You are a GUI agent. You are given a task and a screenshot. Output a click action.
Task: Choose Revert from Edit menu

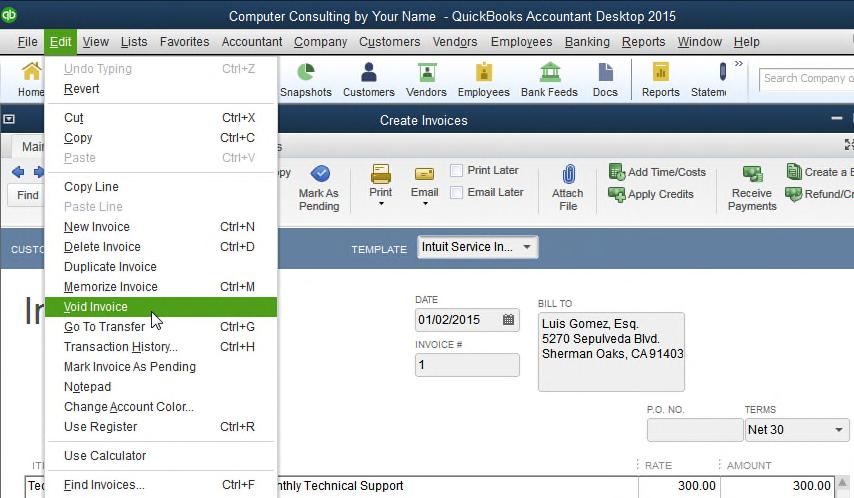tap(161, 89)
